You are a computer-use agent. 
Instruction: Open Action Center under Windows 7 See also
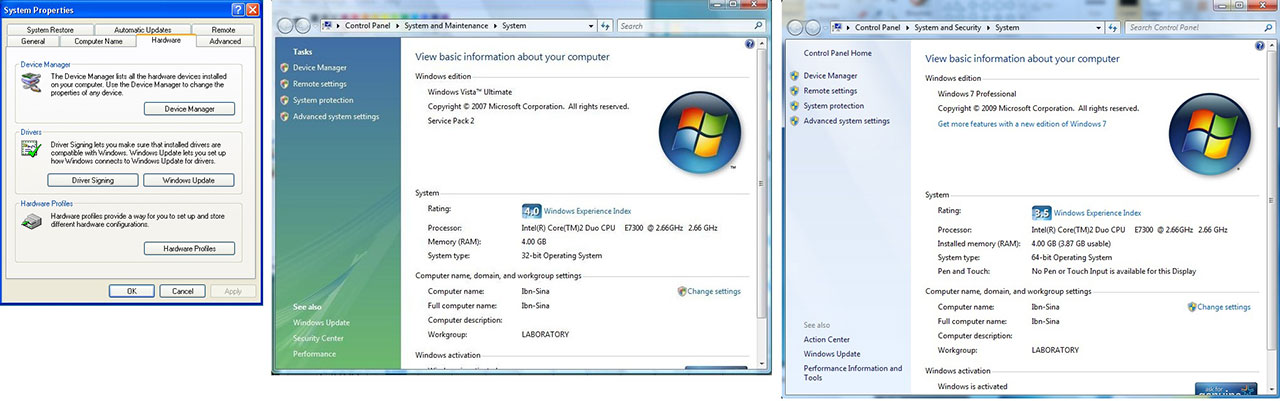click(x=826, y=339)
